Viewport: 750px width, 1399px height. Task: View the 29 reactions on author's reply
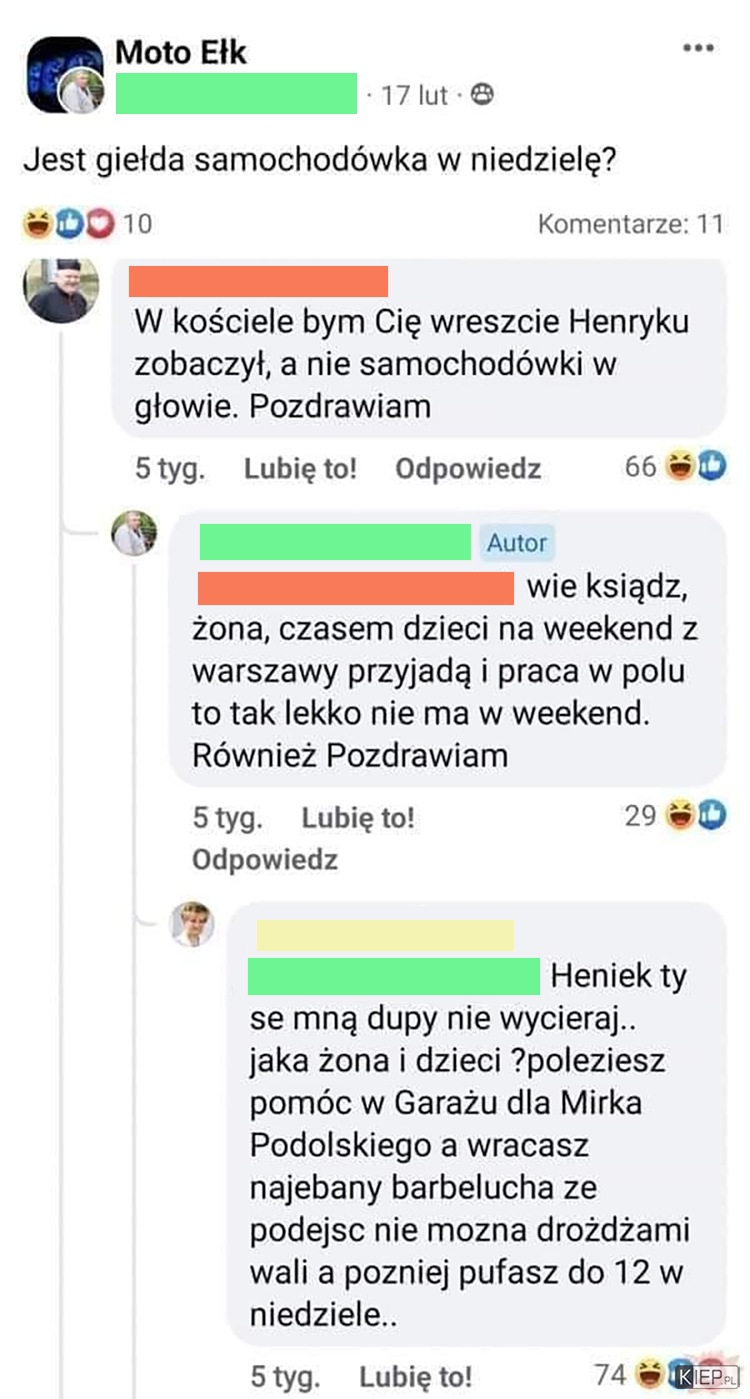(x=675, y=816)
